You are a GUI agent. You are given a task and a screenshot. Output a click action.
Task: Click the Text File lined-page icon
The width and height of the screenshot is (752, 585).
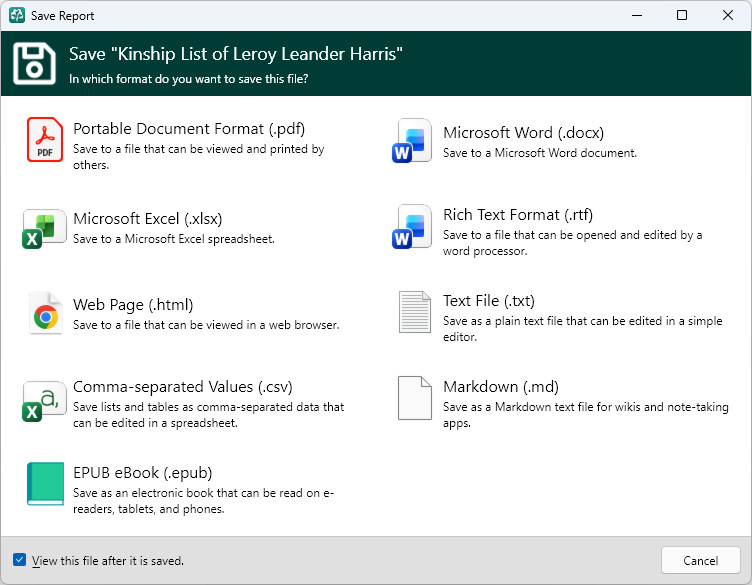(414, 312)
